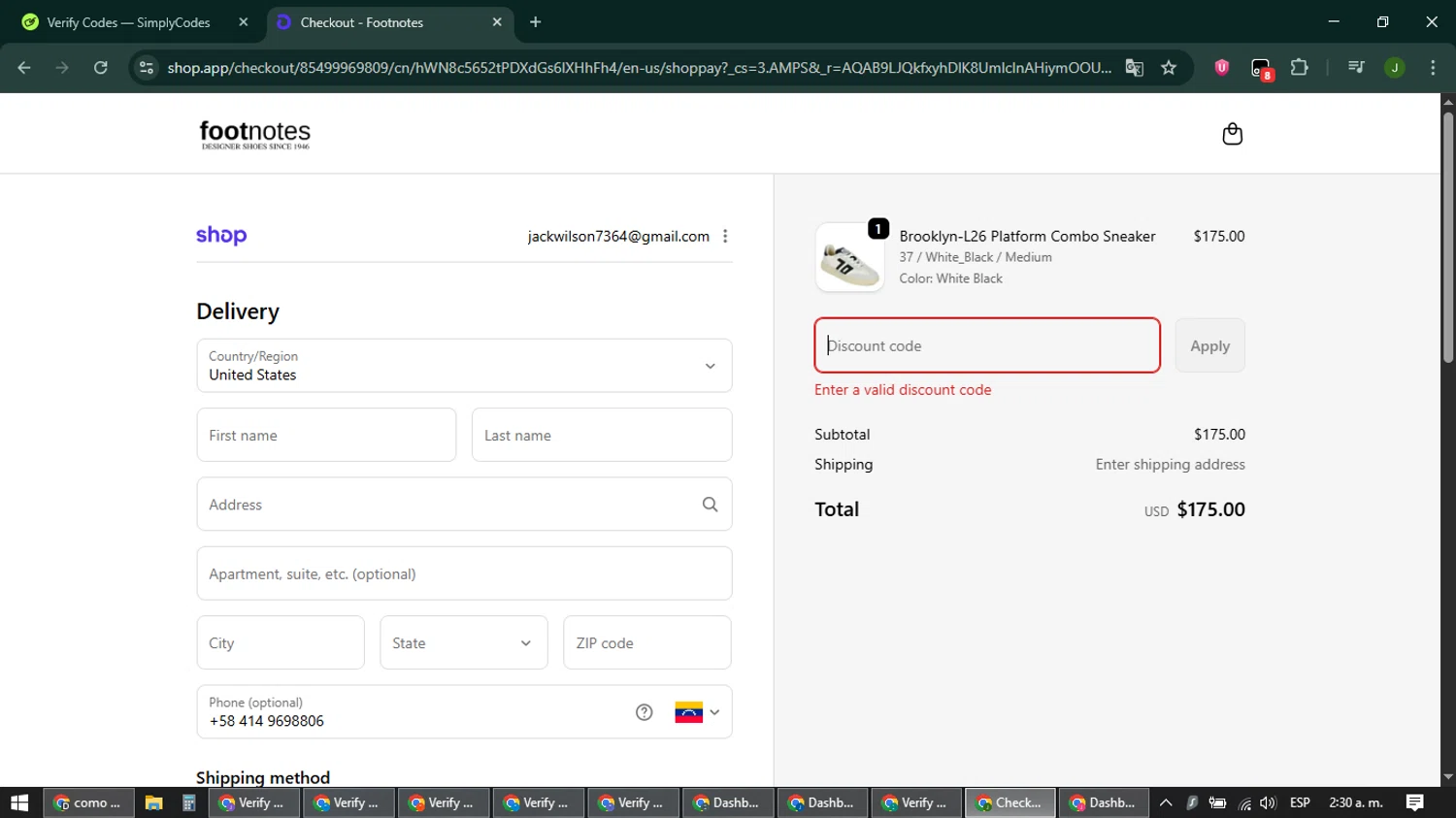The width and height of the screenshot is (1456, 818).
Task: Click the Apartment, suite, etc. field
Action: (x=464, y=573)
